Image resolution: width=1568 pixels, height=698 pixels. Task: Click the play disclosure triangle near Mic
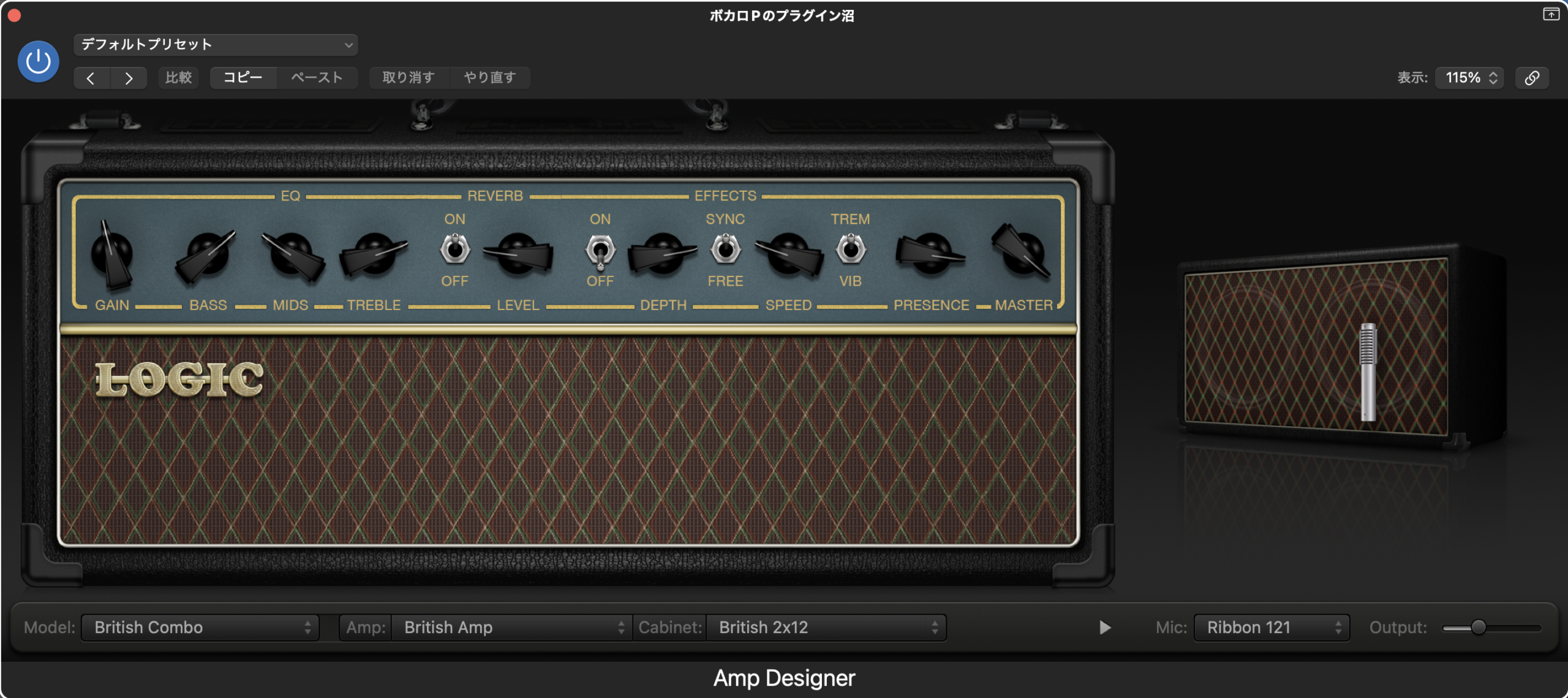1105,628
